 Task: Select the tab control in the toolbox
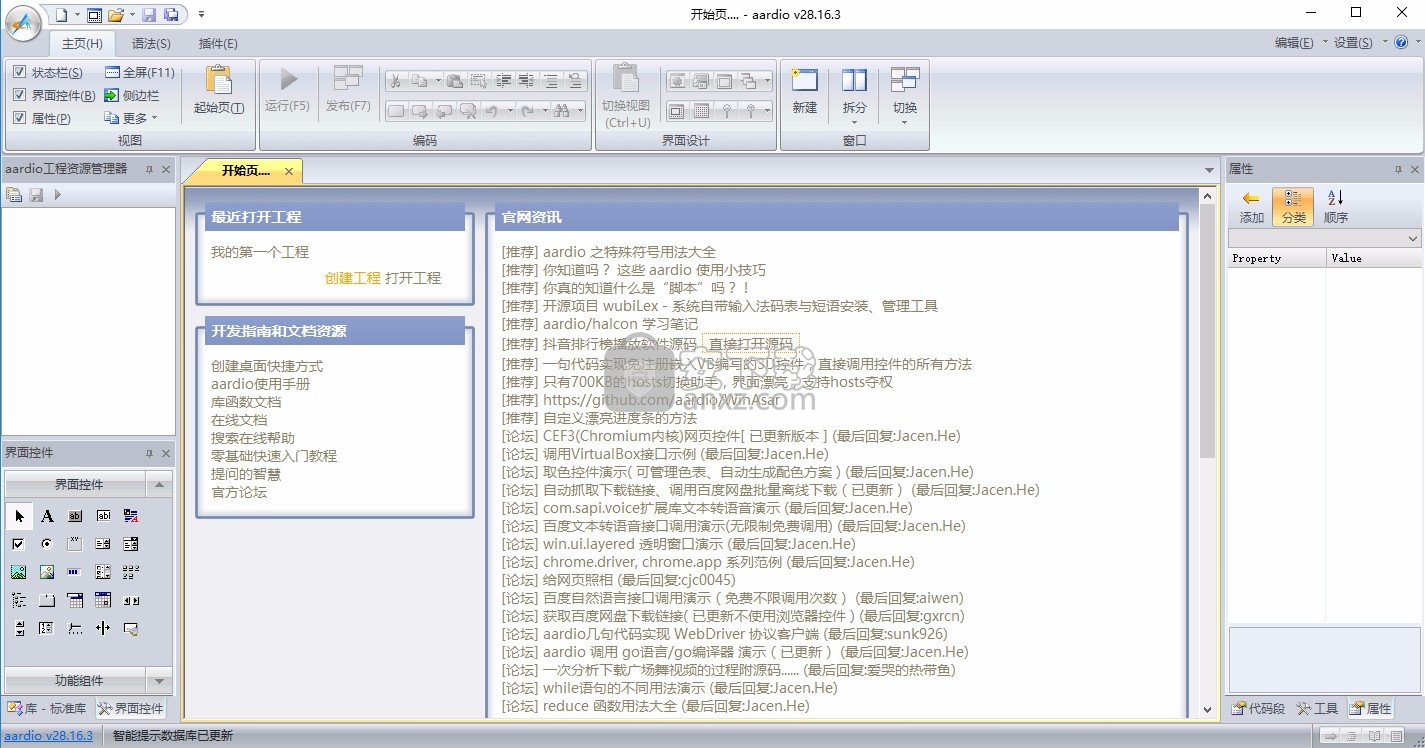click(x=47, y=600)
